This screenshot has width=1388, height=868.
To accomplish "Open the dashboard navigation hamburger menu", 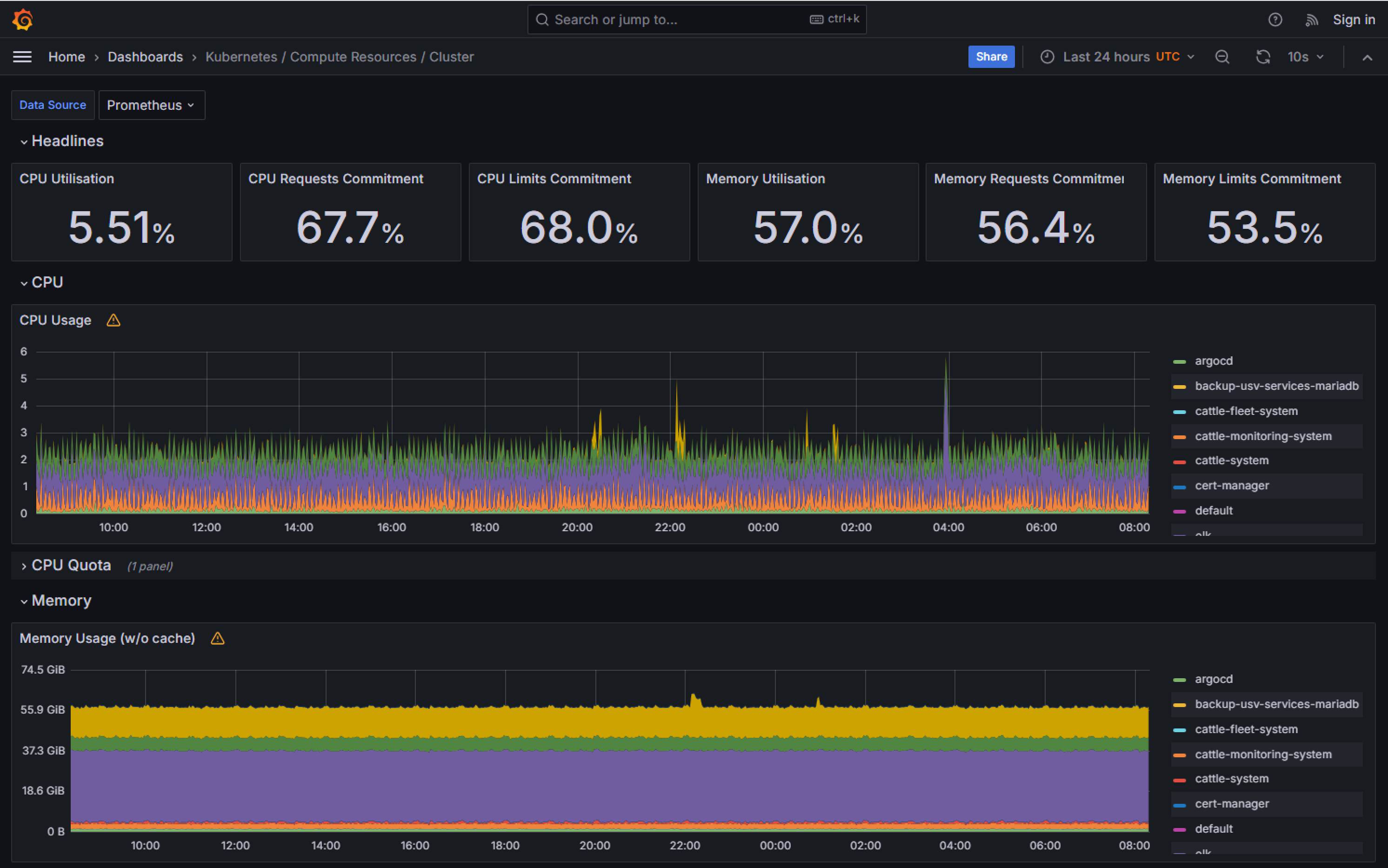I will tap(22, 57).
